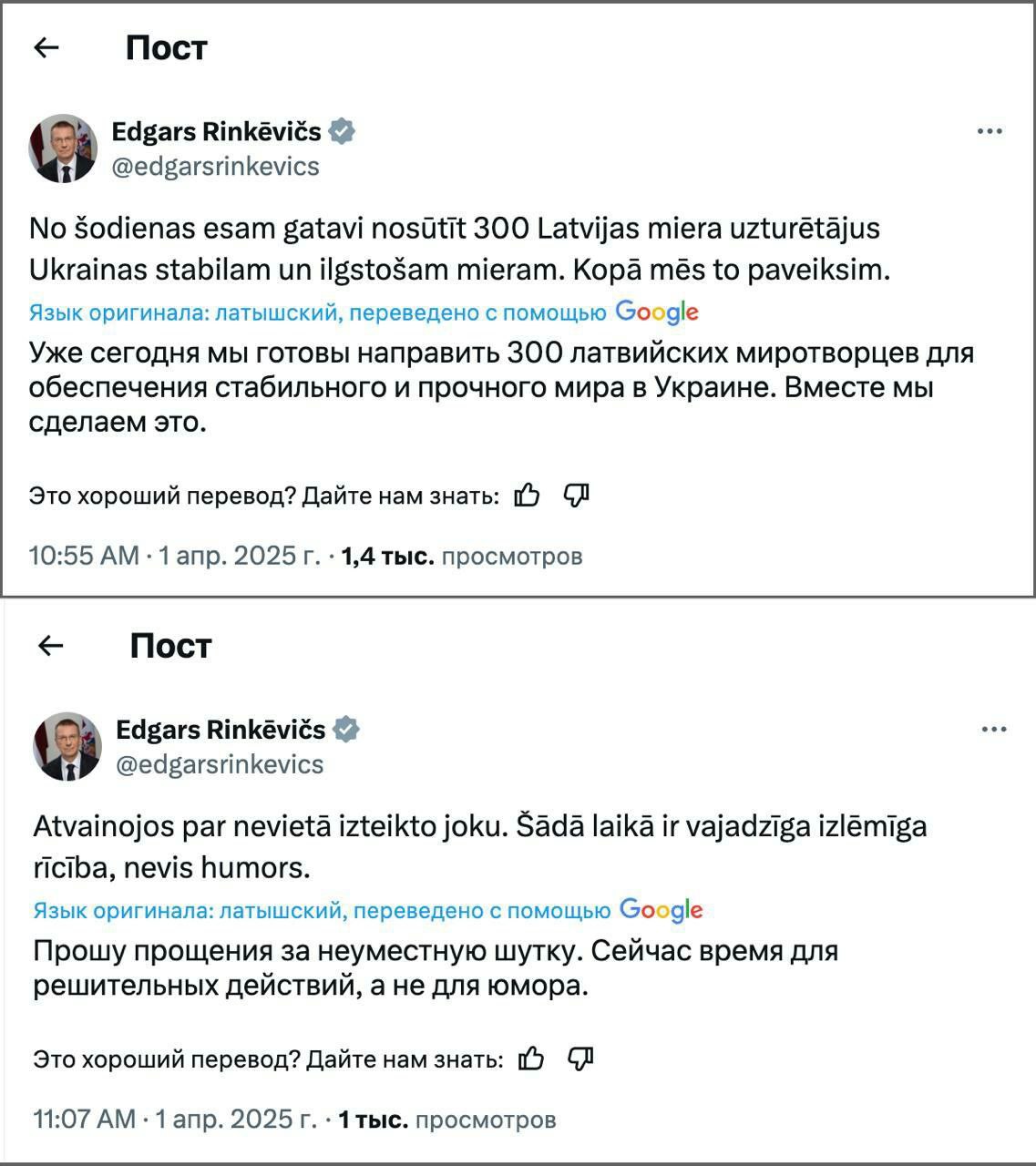Click thumbs up on the bottom post's translation

531,1059
